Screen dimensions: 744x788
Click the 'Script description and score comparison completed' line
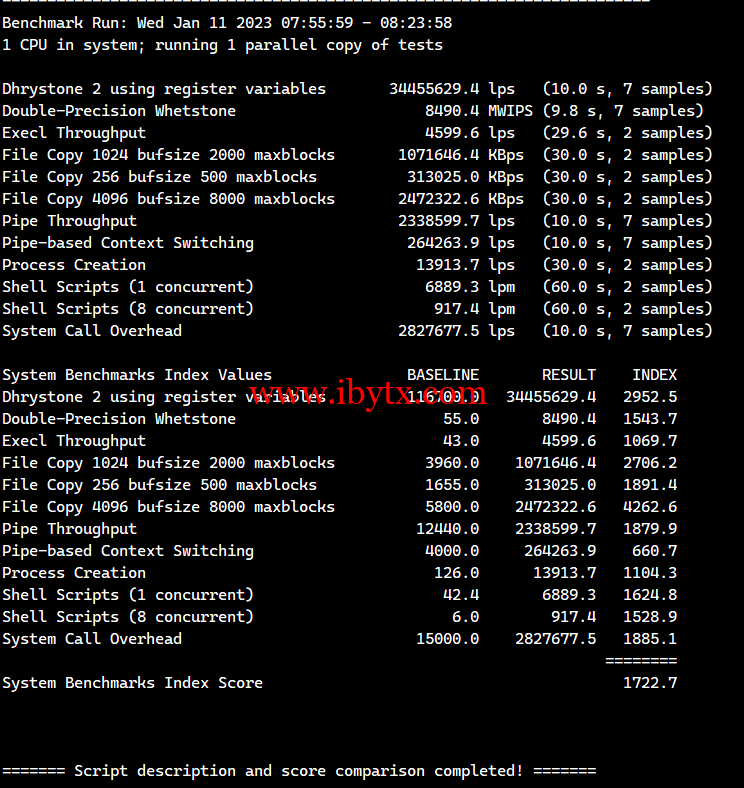point(298,771)
